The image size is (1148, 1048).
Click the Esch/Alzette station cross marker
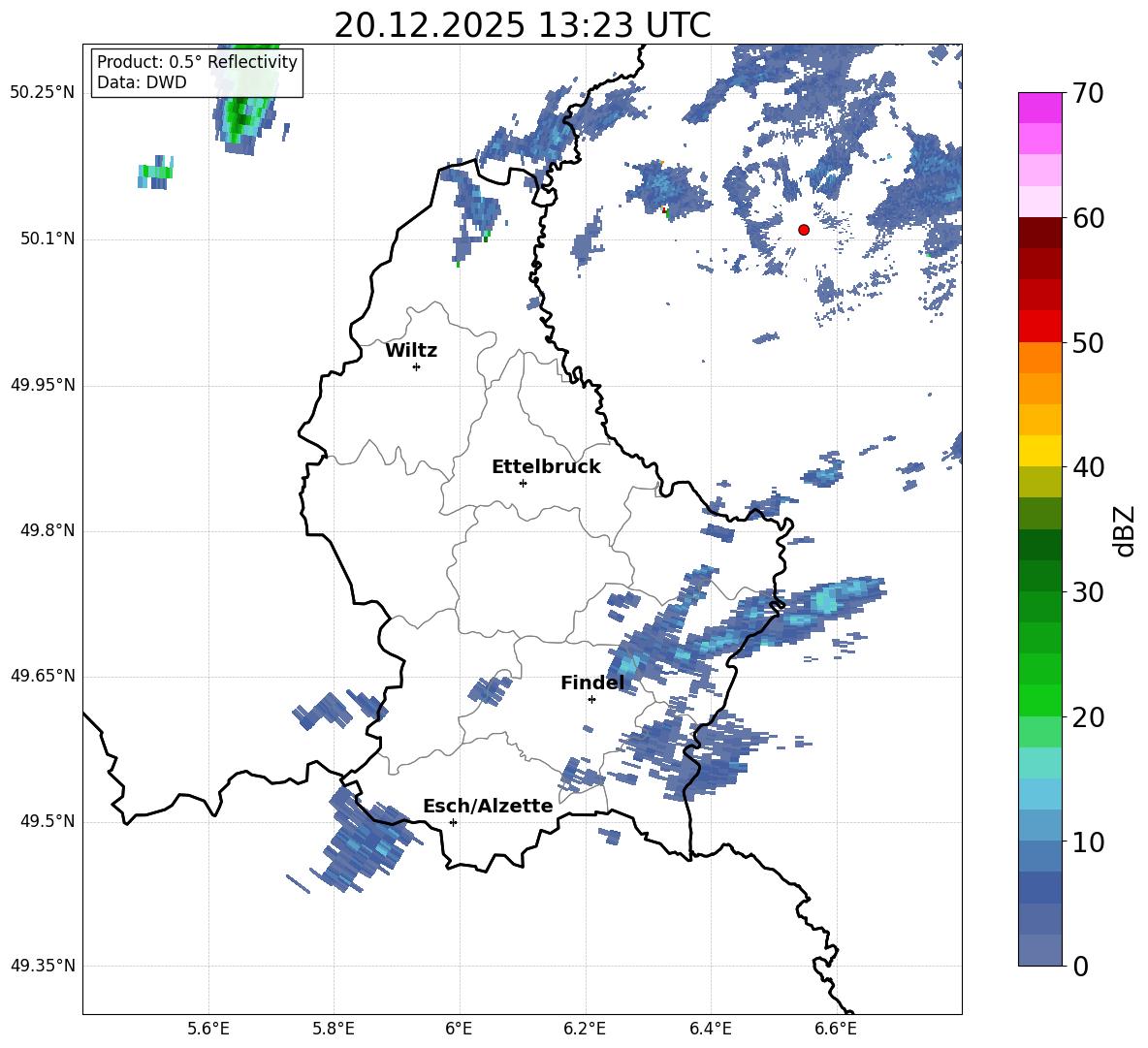coord(453,822)
